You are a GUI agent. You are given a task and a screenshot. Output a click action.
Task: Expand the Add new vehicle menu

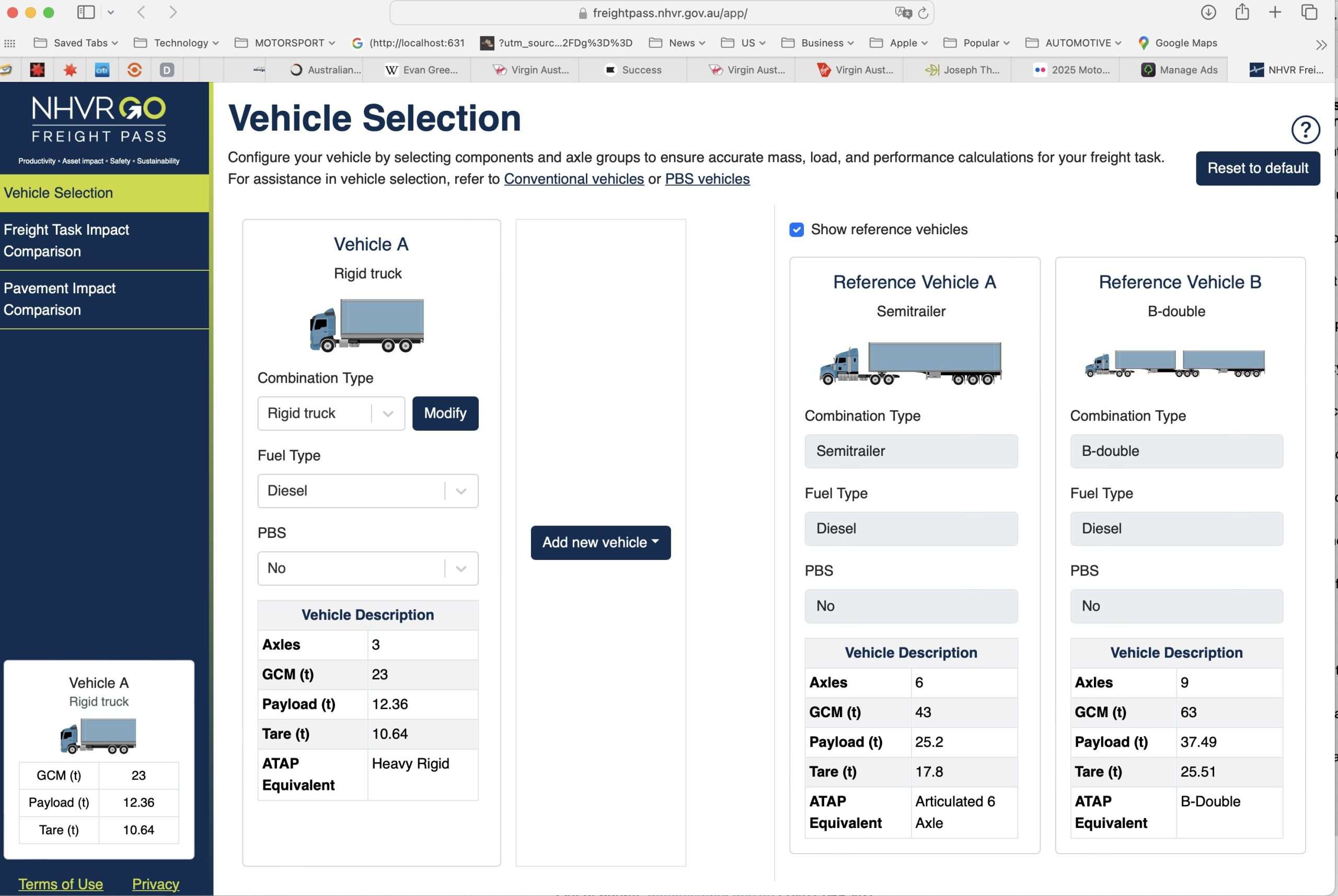pyautogui.click(x=600, y=542)
